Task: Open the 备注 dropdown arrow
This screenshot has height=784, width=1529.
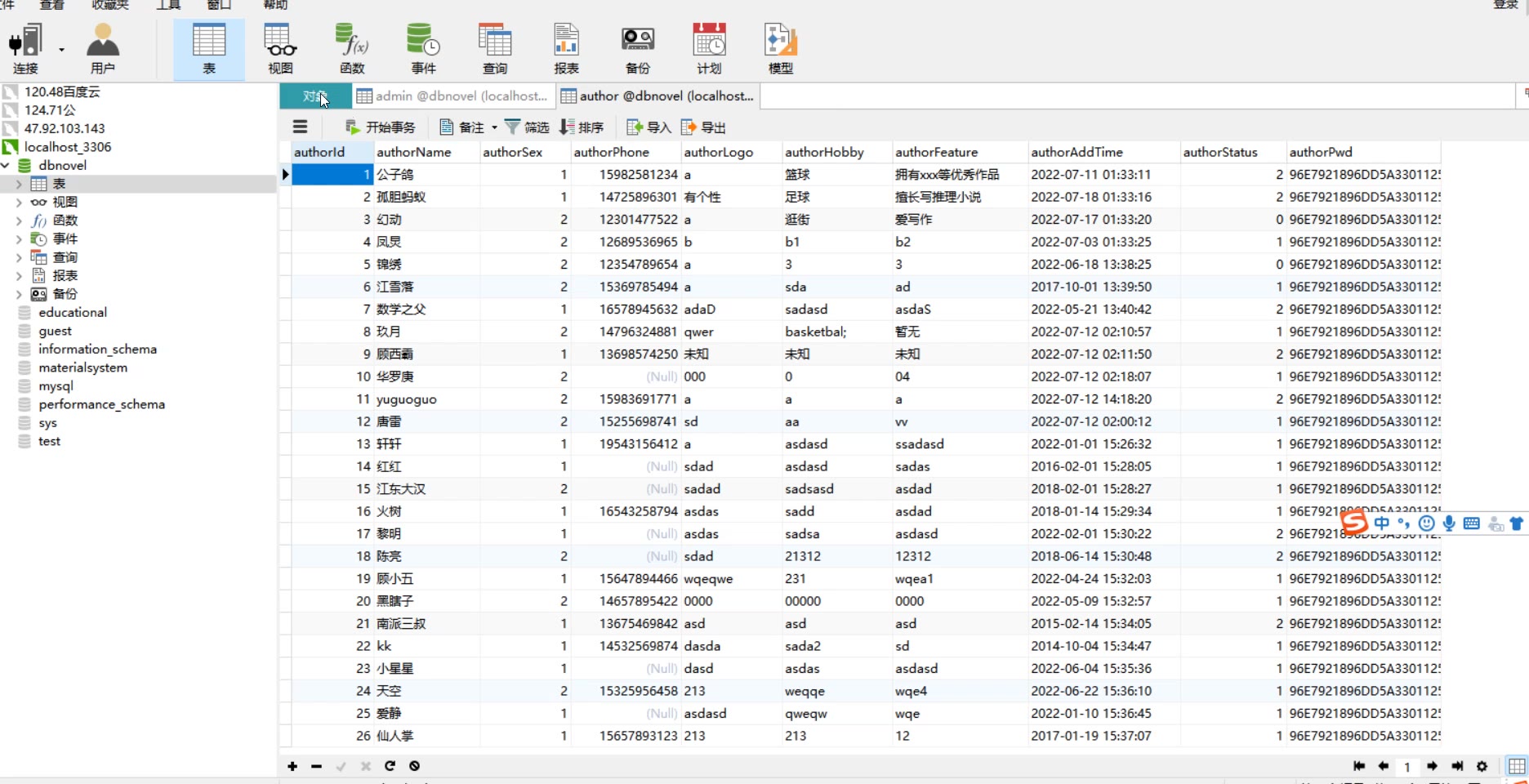Action: coord(494,127)
